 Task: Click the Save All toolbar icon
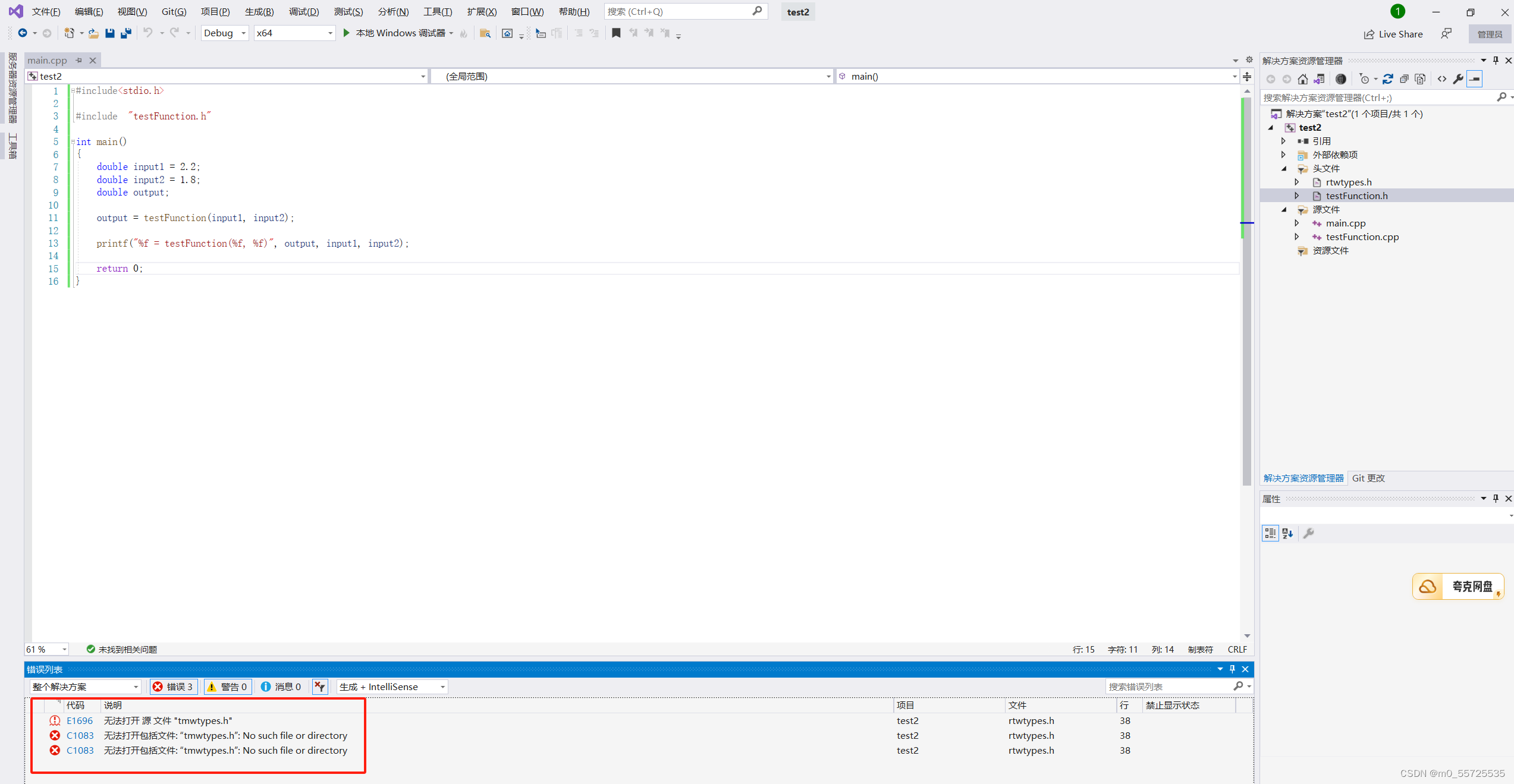(125, 33)
